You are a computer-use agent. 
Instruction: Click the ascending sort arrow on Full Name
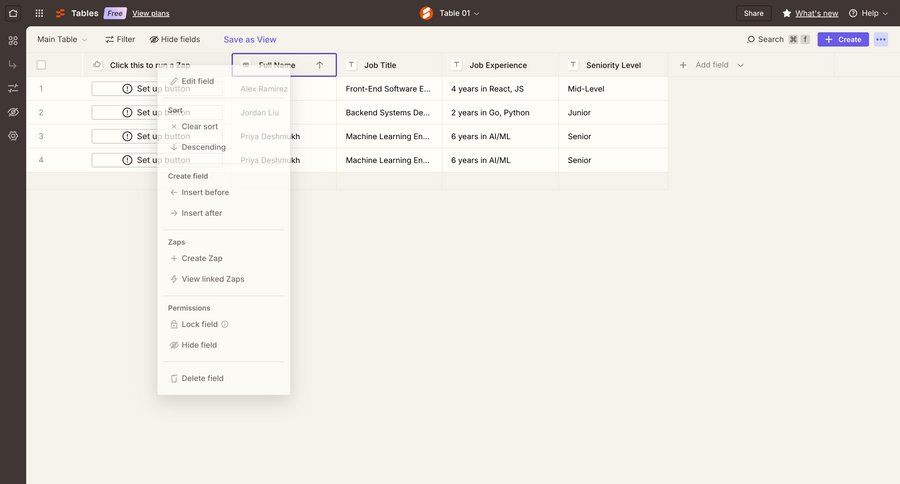tap(320, 65)
